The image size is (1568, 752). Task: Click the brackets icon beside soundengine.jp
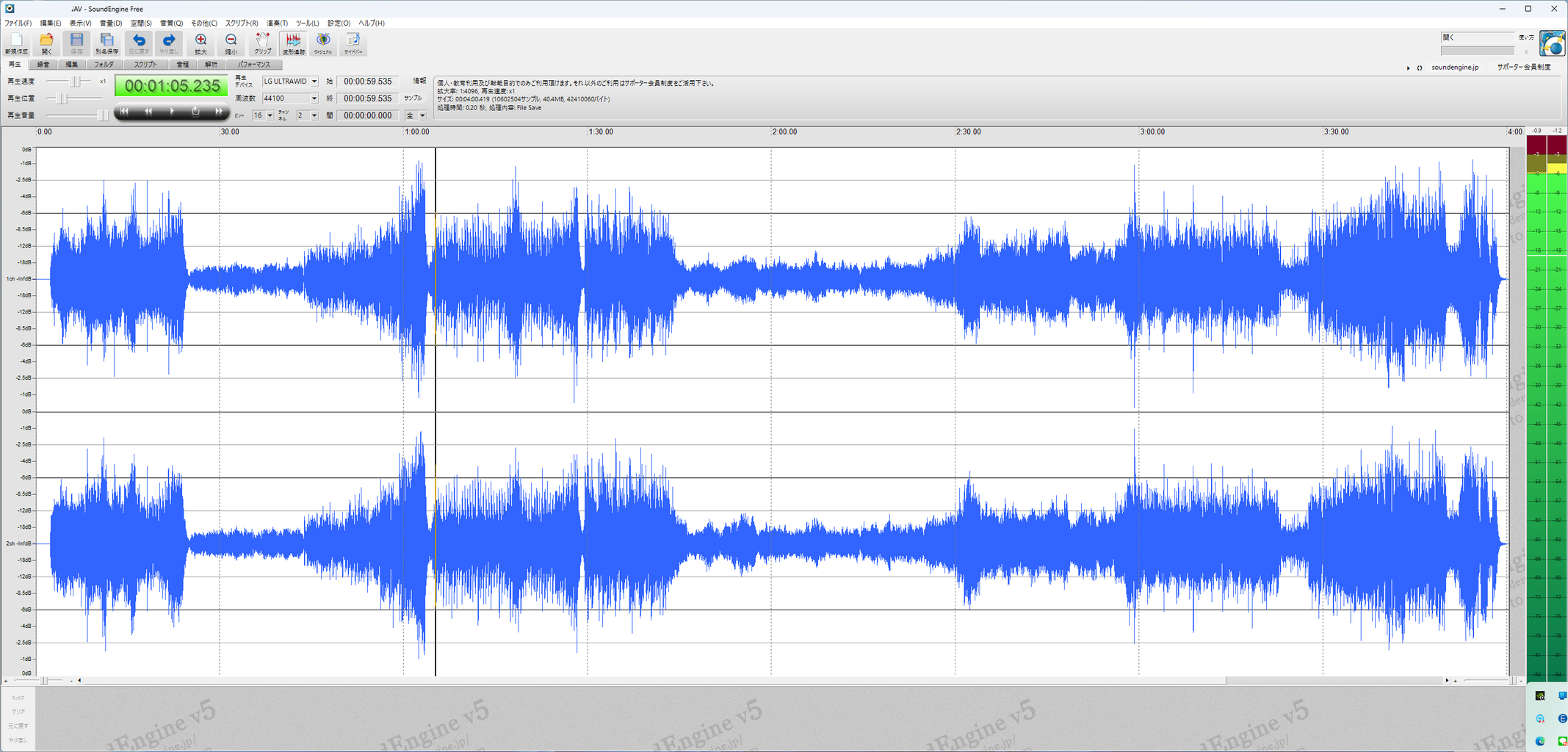pyautogui.click(x=1420, y=68)
